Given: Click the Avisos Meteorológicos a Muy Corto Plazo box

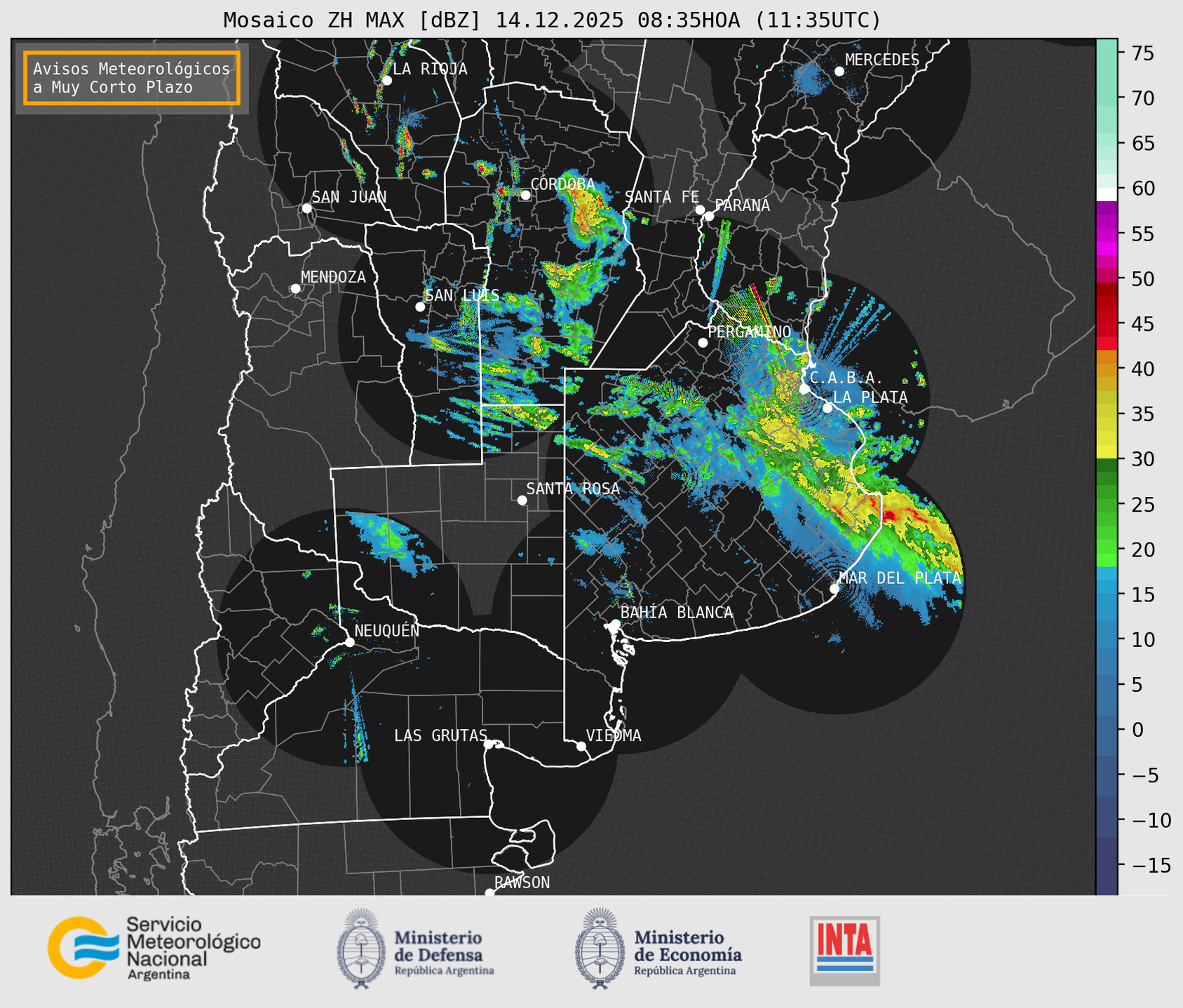Looking at the screenshot, I should pyautogui.click(x=132, y=78).
